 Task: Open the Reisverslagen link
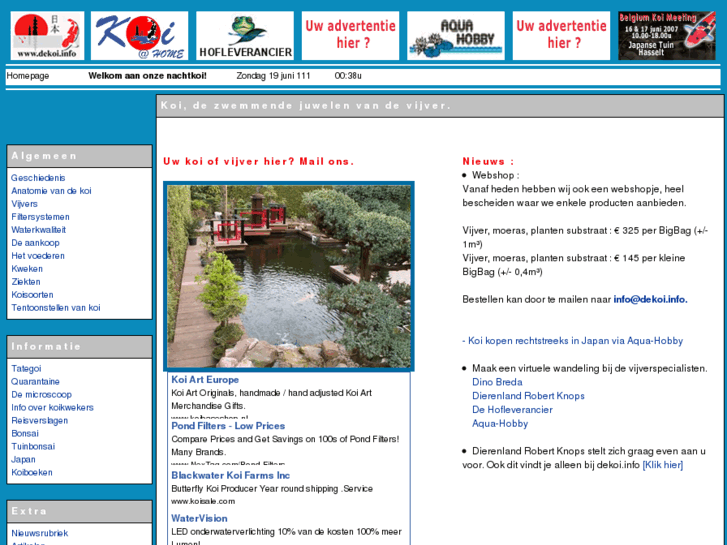pyautogui.click(x=39, y=420)
